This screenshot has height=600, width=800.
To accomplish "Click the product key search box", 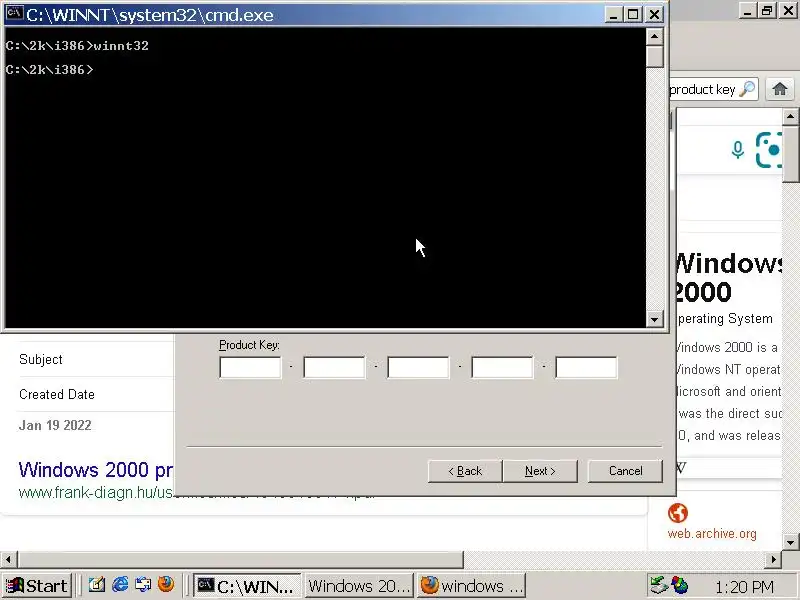I will click(x=712, y=89).
